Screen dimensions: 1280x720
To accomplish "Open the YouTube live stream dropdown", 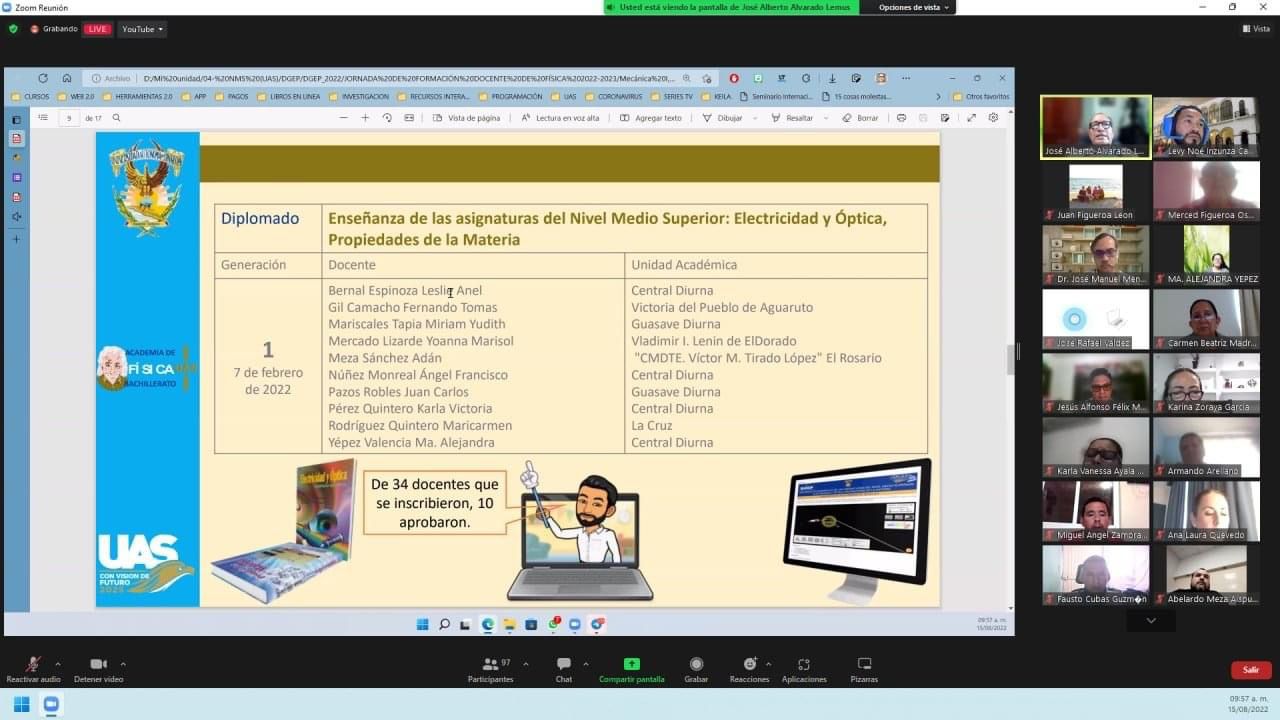I will click(x=142, y=29).
